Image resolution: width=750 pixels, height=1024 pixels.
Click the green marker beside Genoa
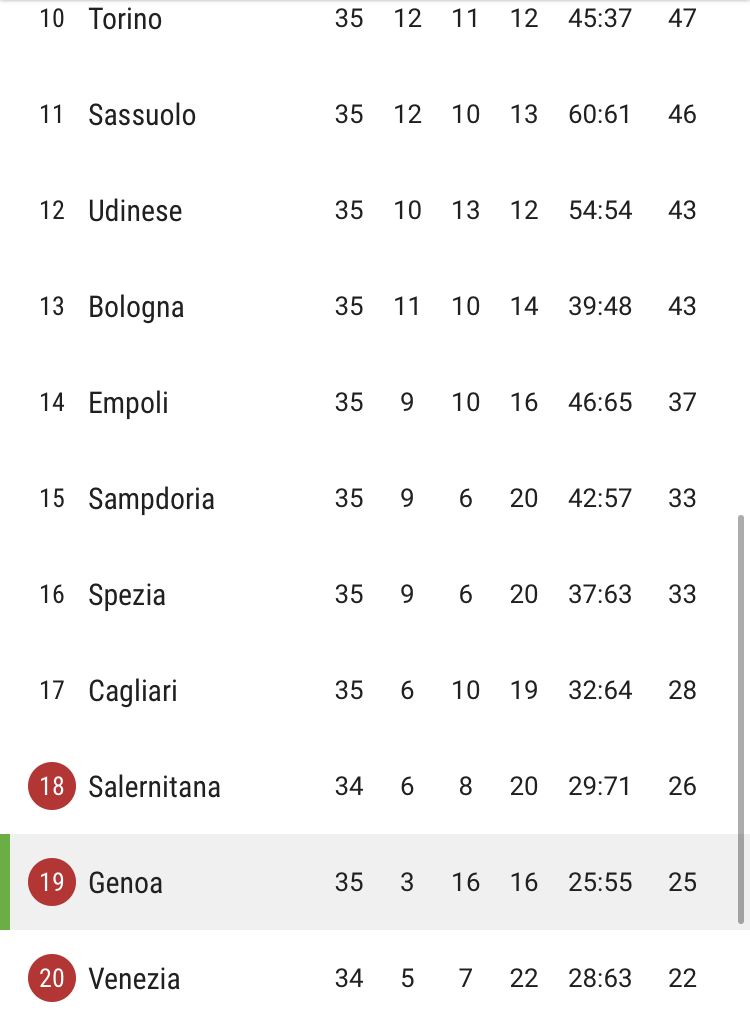5,882
